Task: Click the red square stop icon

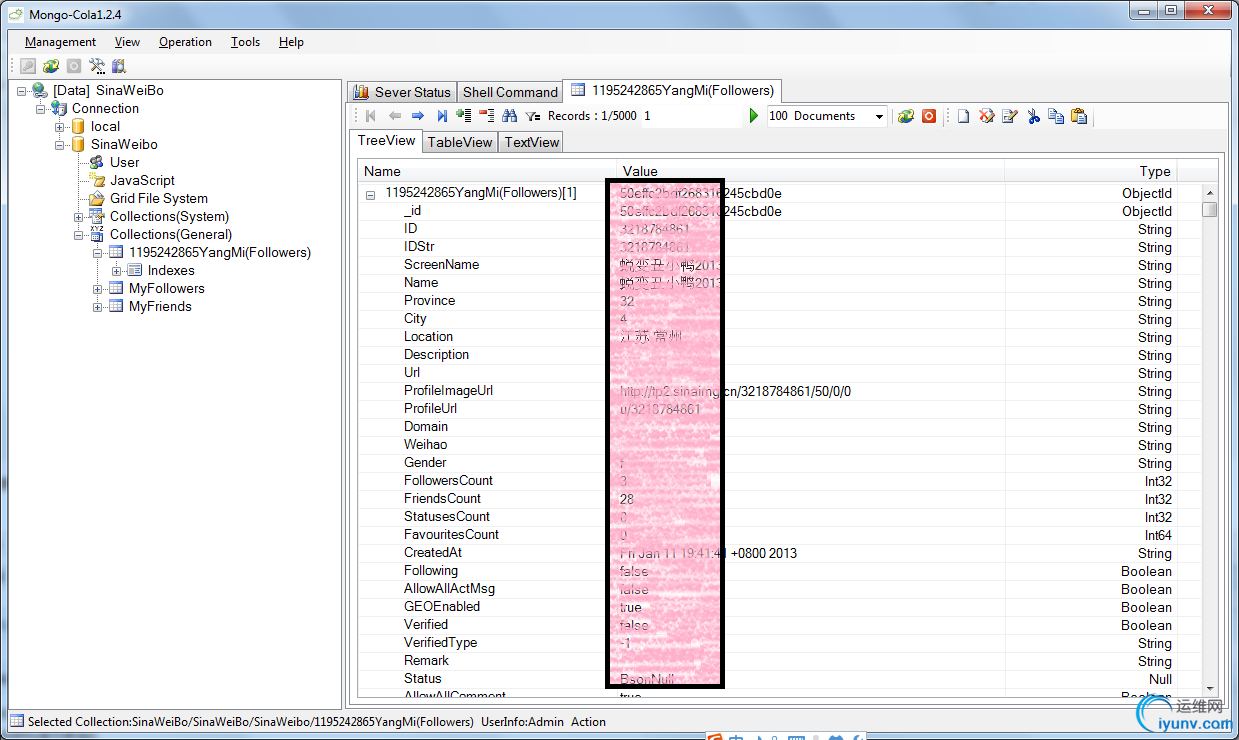Action: tap(929, 116)
